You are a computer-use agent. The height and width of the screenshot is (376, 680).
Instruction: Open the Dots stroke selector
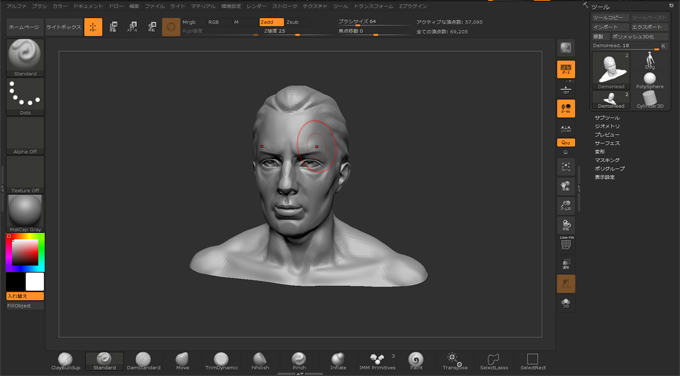25,97
